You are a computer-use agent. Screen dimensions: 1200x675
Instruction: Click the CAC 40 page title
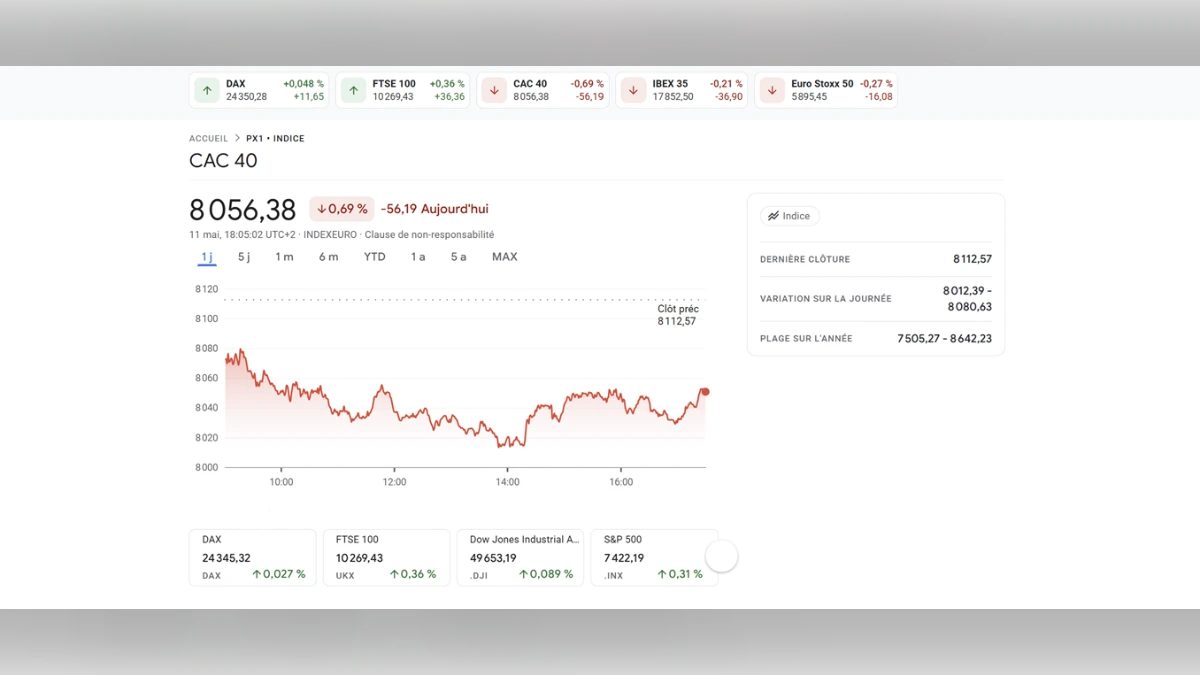223,161
